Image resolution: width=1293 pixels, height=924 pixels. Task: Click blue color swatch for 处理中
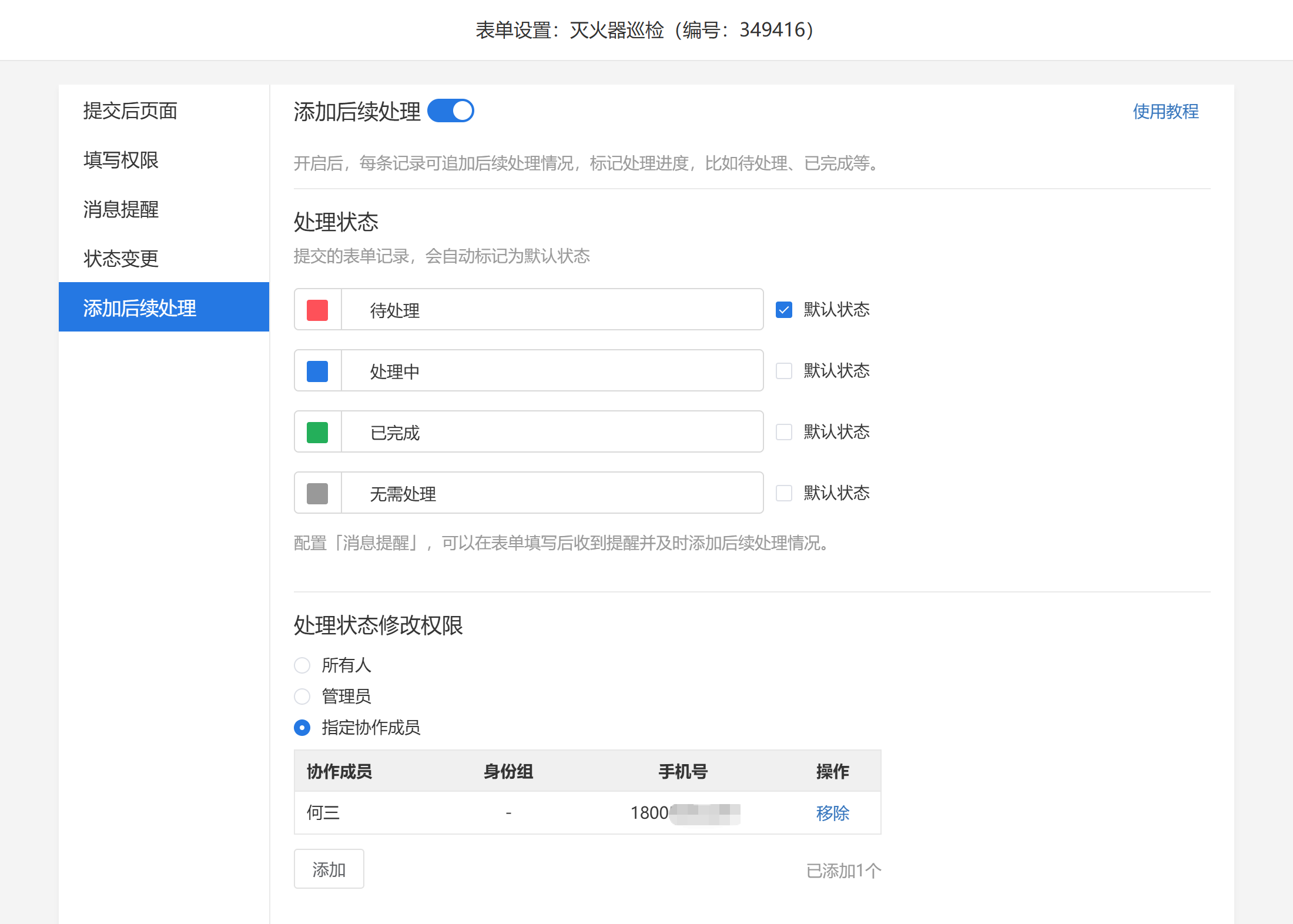[x=317, y=371]
